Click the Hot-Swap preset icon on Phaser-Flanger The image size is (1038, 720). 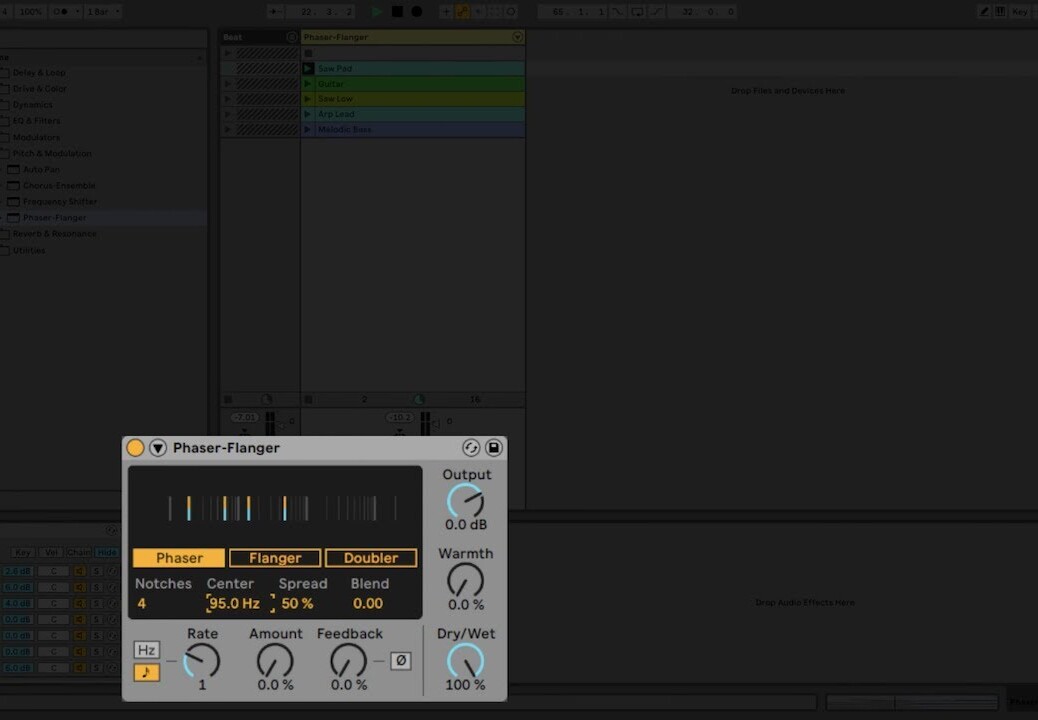click(471, 448)
